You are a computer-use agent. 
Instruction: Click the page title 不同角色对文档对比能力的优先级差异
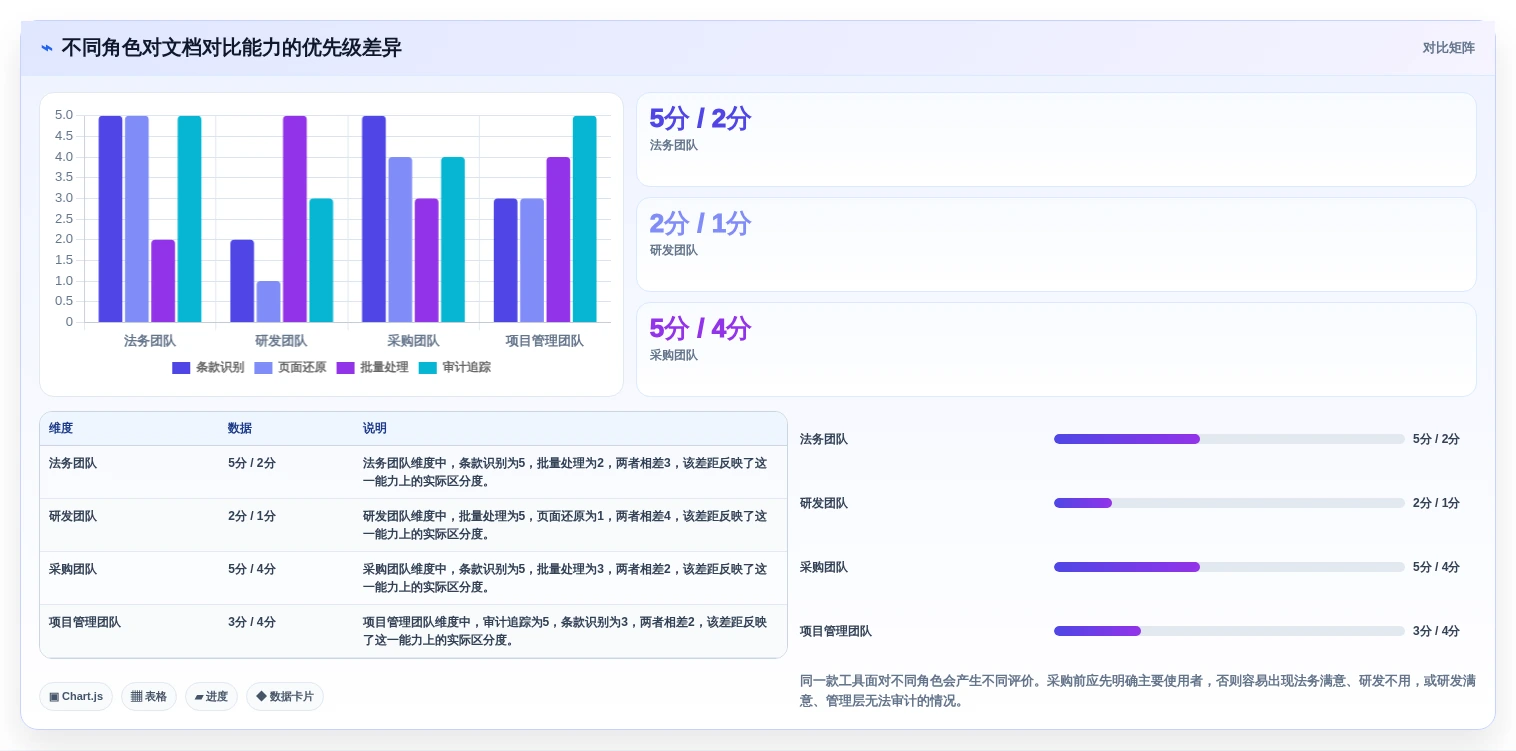[231, 48]
